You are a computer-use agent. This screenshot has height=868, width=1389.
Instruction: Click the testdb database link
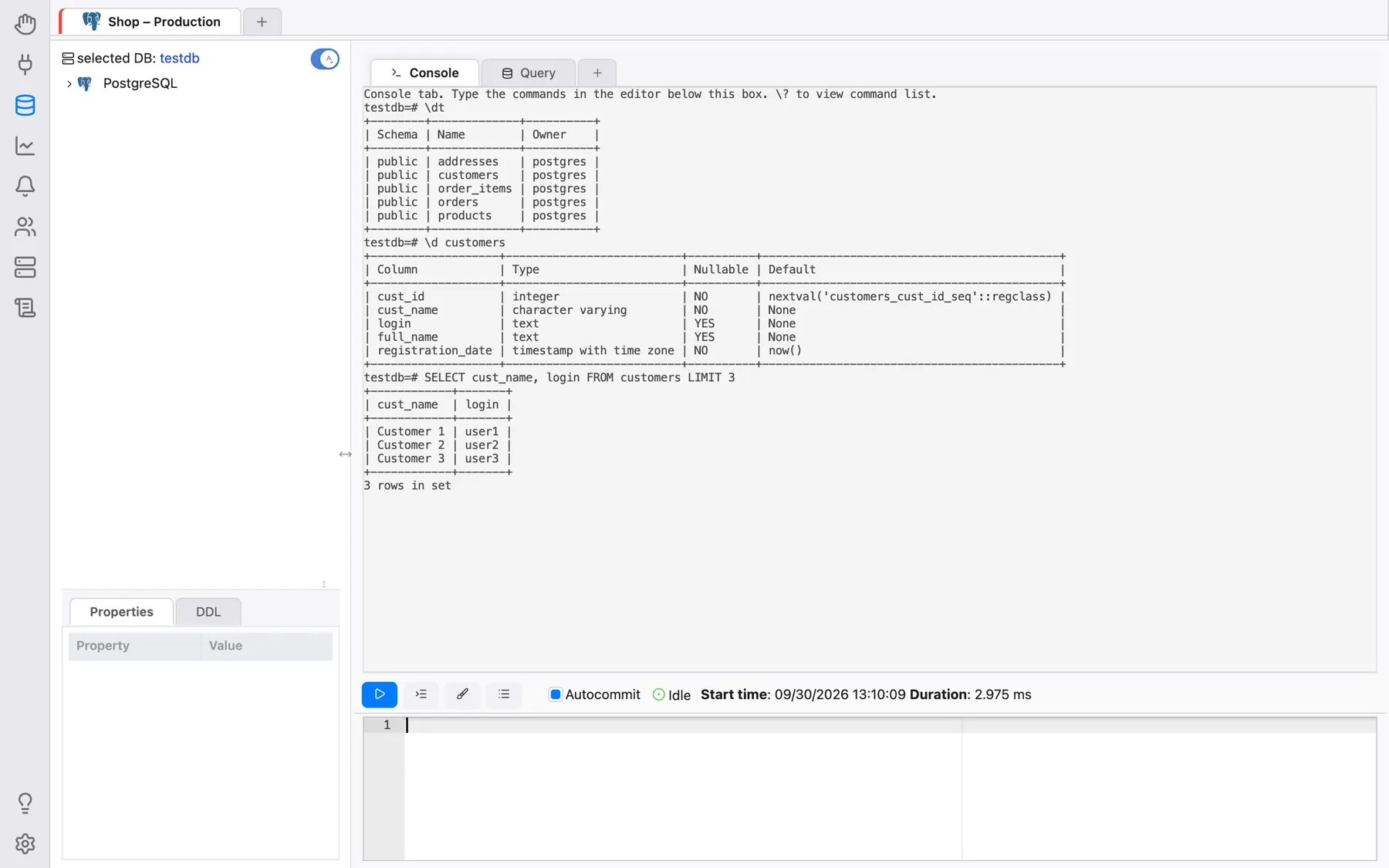180,58
